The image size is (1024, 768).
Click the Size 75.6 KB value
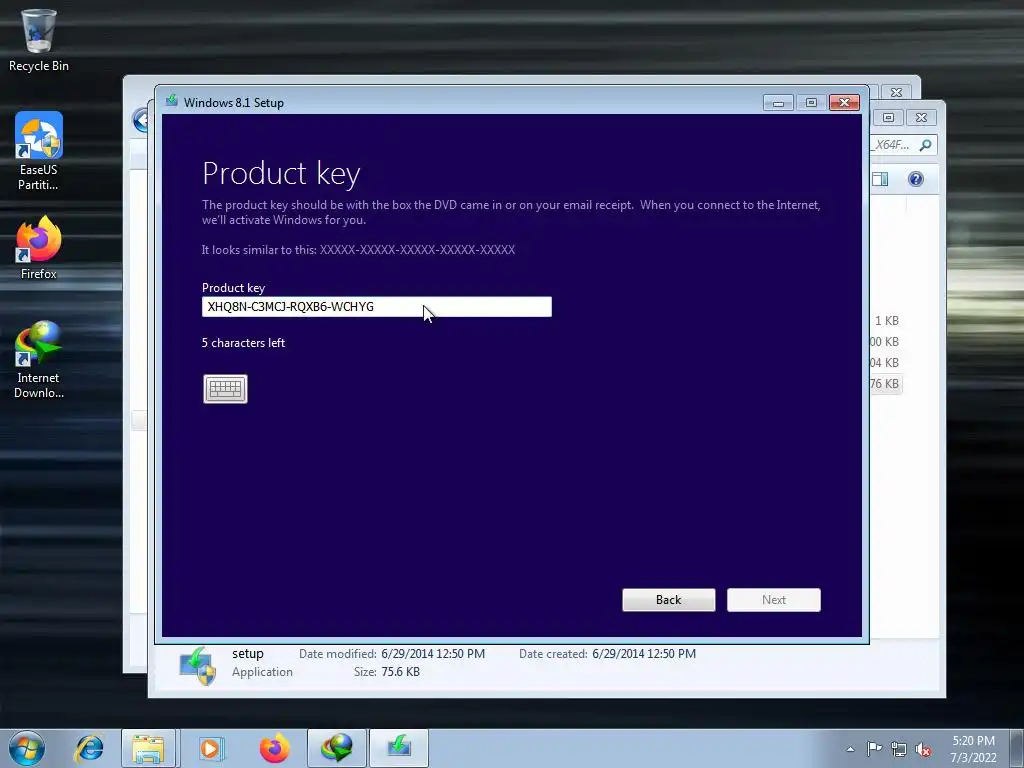[400, 672]
